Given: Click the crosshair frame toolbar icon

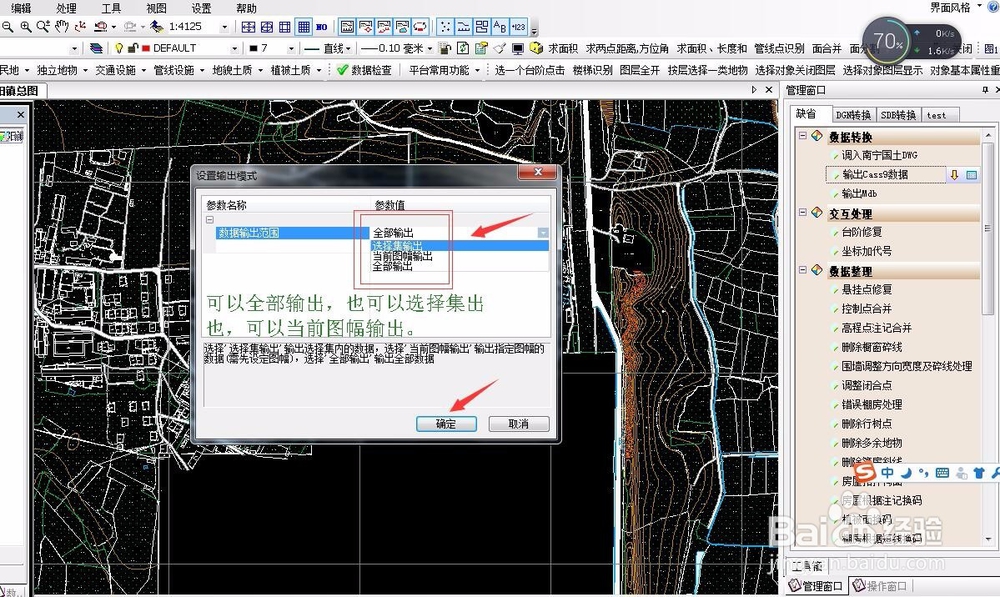Looking at the screenshot, I should tap(248, 27).
